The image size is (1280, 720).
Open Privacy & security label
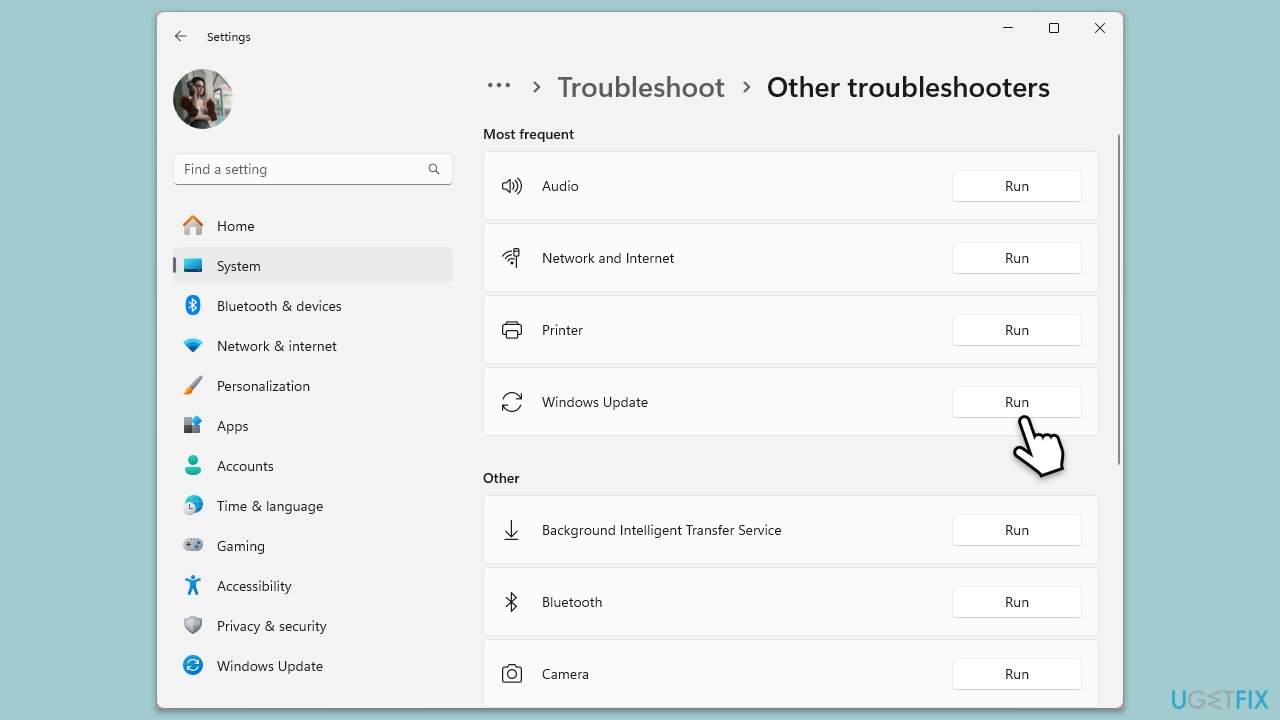pos(272,626)
